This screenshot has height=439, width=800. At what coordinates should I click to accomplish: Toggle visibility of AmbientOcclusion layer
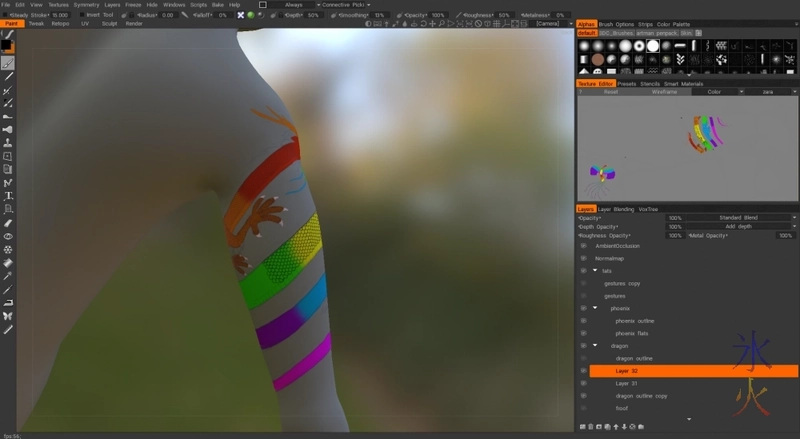583,245
